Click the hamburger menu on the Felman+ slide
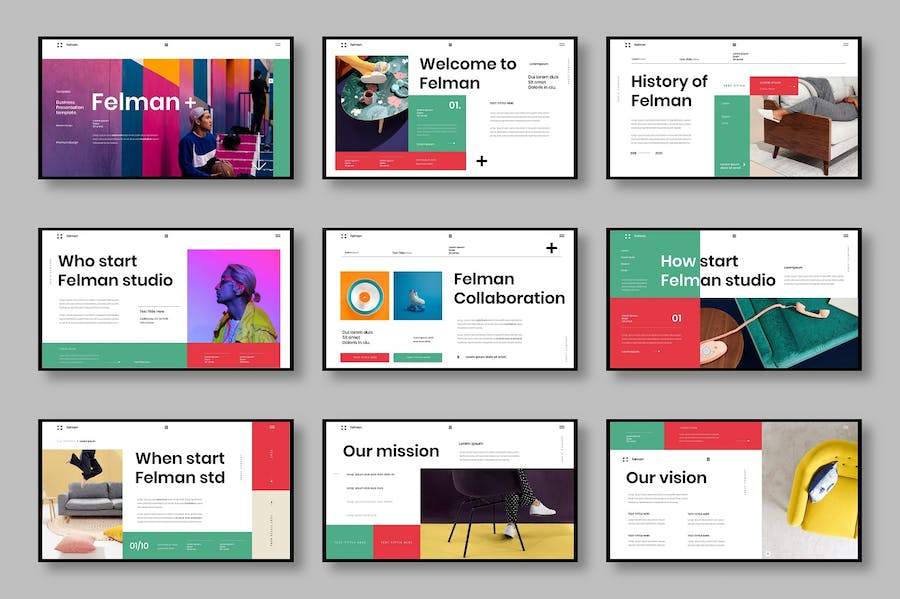The width and height of the screenshot is (900, 599). 277,45
